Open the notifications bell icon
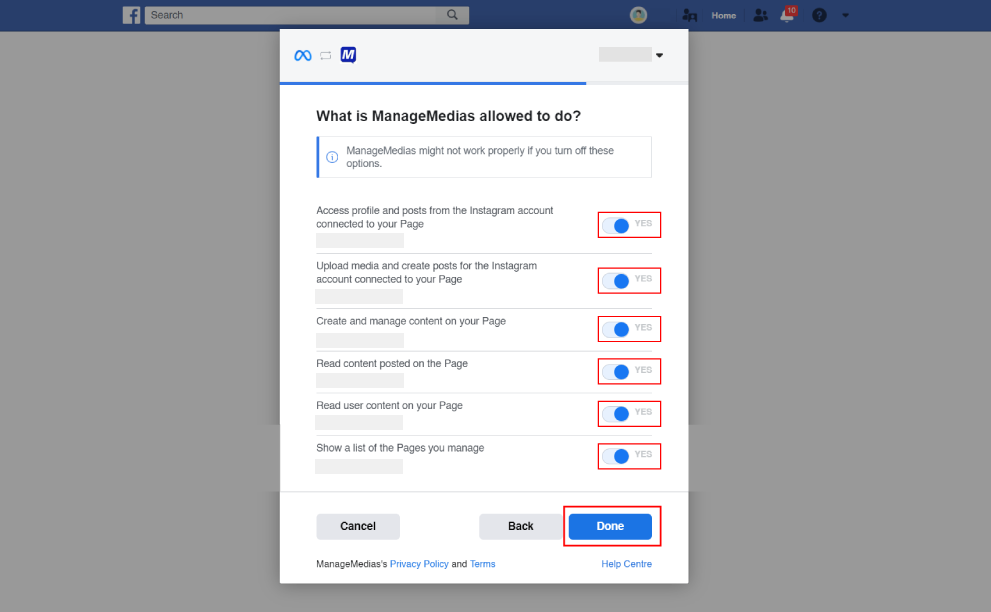991x612 pixels. click(x=787, y=15)
